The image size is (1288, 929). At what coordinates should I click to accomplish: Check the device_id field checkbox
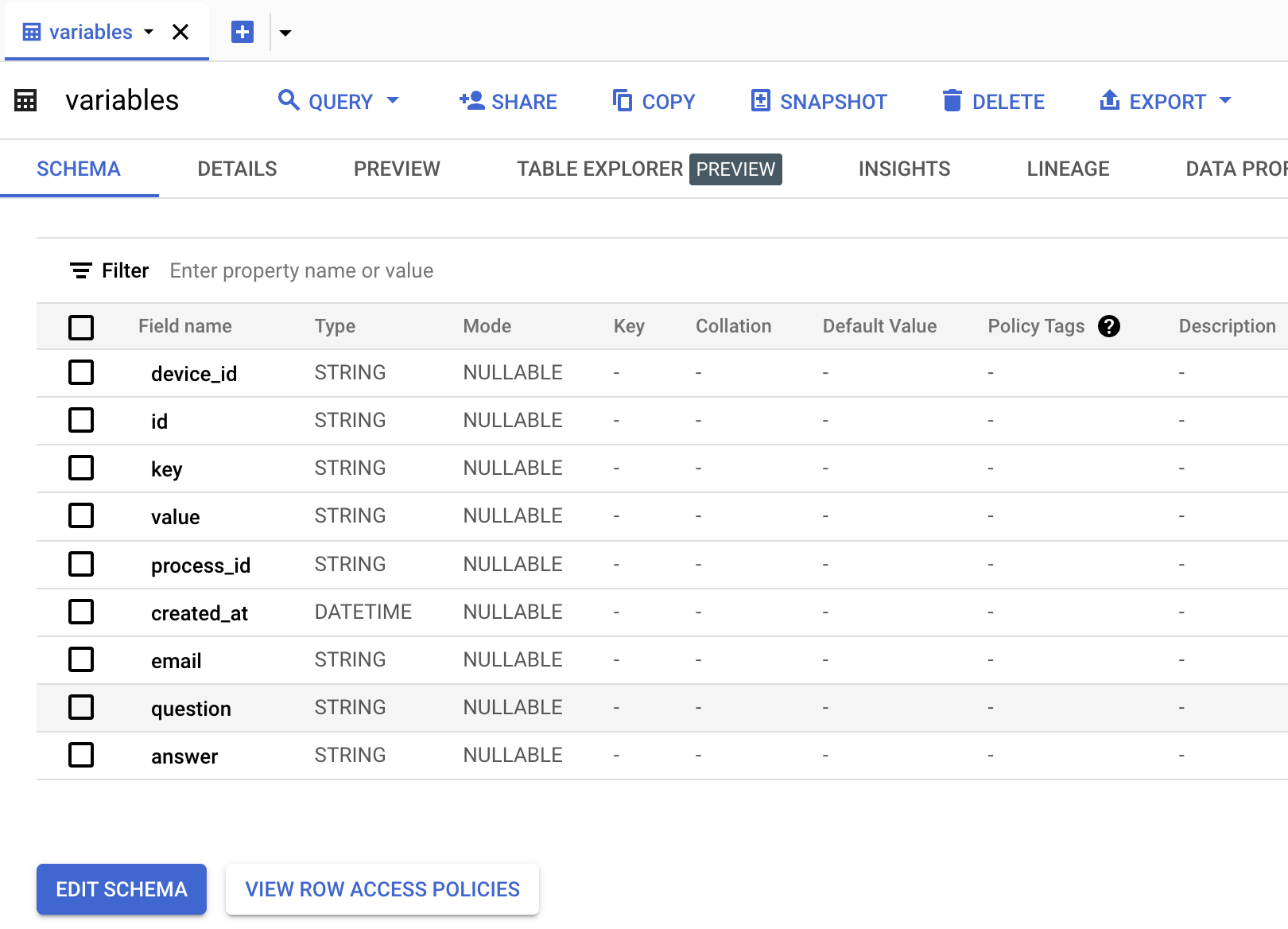click(x=81, y=372)
